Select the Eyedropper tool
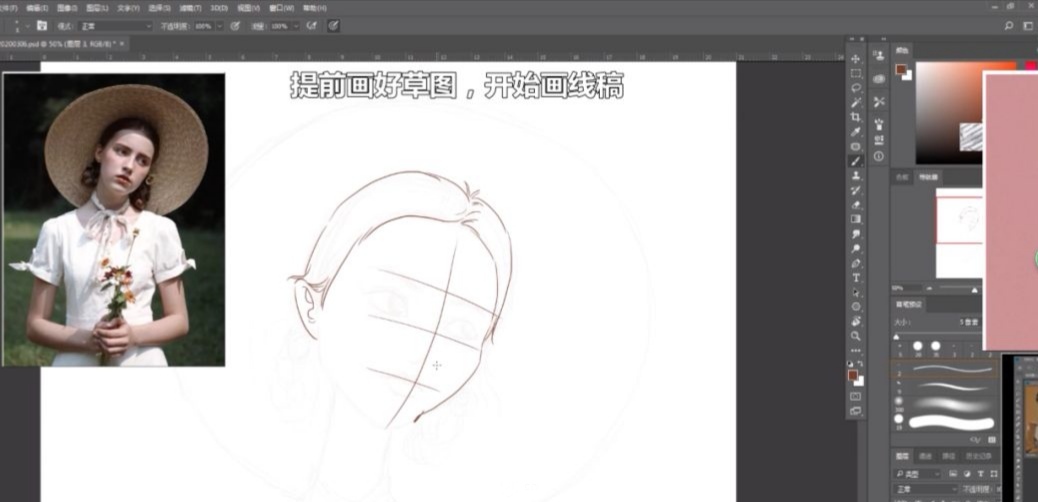 click(x=856, y=131)
